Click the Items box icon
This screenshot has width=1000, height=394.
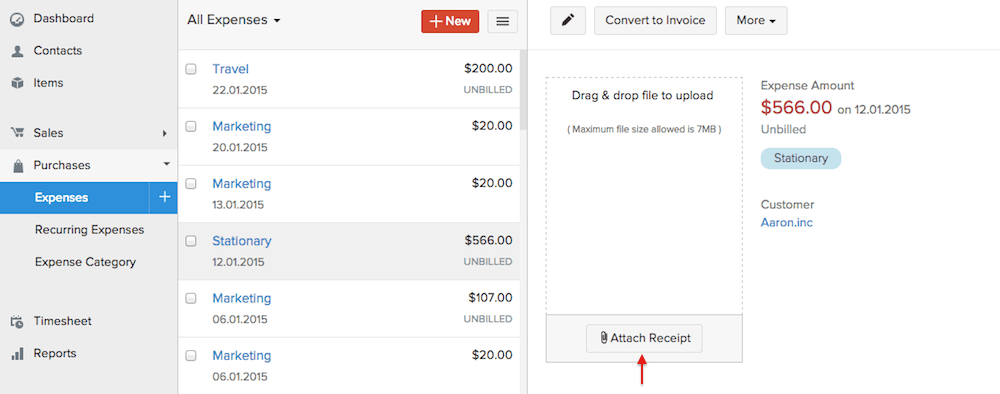(17, 83)
